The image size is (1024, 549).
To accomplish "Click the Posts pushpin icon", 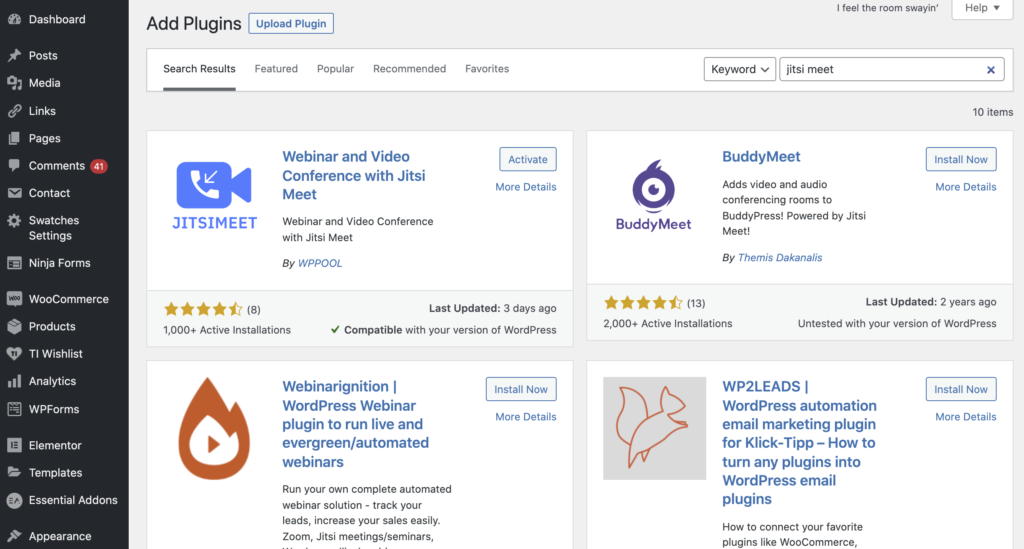I will [14, 55].
